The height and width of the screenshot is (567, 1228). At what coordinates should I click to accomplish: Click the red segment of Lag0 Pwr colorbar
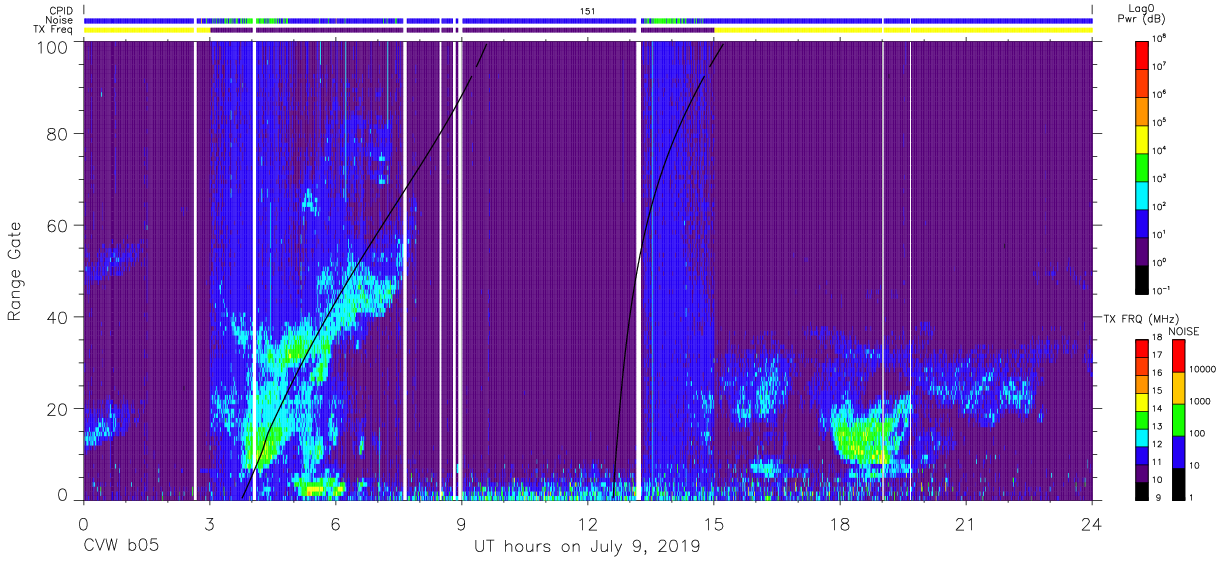(1141, 55)
